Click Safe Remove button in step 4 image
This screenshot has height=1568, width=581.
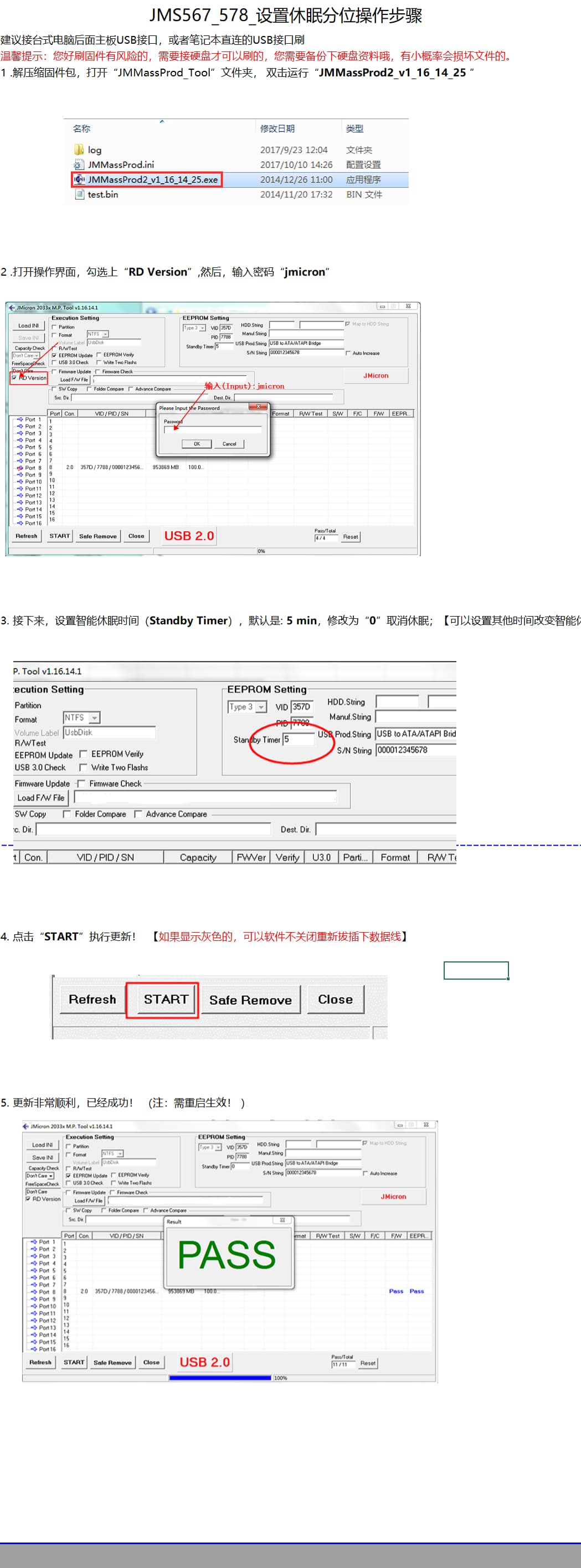[x=250, y=1000]
